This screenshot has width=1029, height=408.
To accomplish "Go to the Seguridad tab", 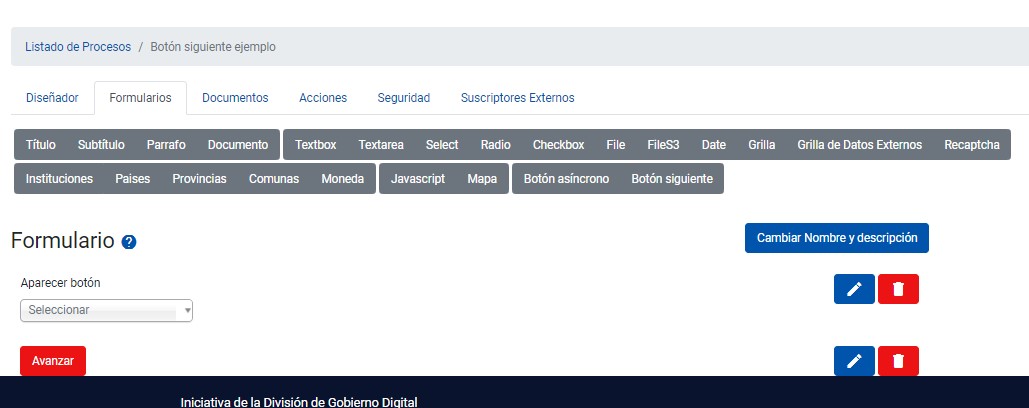I will click(404, 98).
